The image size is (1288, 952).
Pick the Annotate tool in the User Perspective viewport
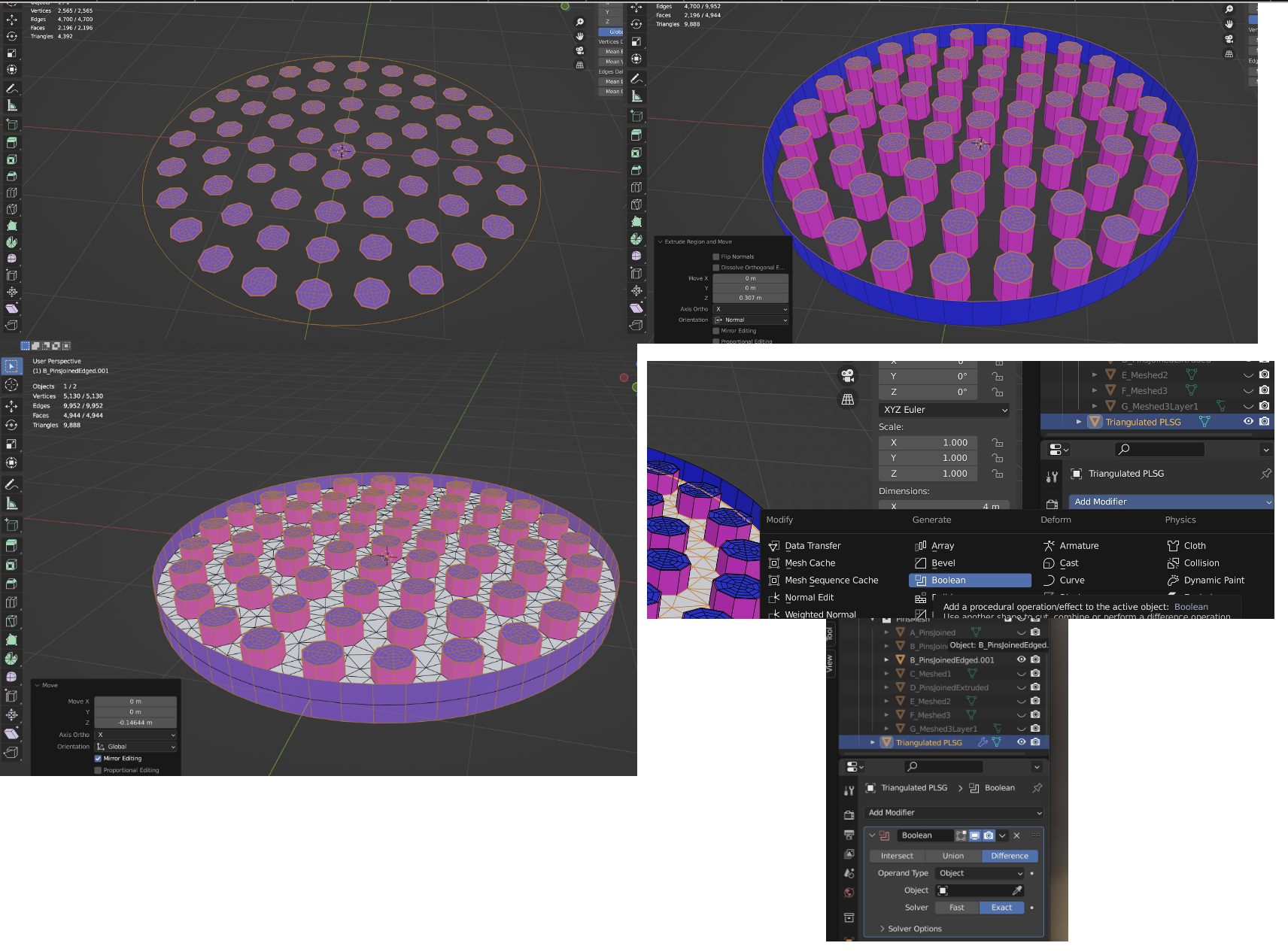point(11,484)
